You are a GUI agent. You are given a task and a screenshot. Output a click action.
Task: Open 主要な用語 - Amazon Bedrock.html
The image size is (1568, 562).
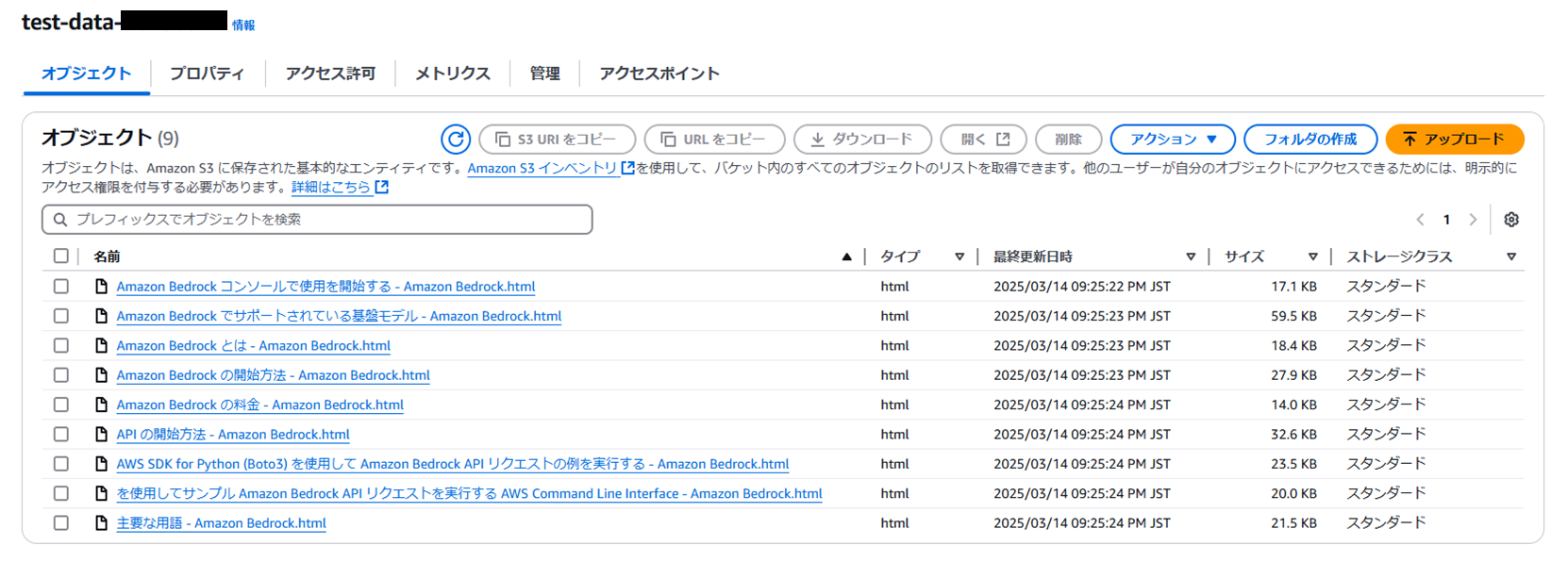pos(222,523)
